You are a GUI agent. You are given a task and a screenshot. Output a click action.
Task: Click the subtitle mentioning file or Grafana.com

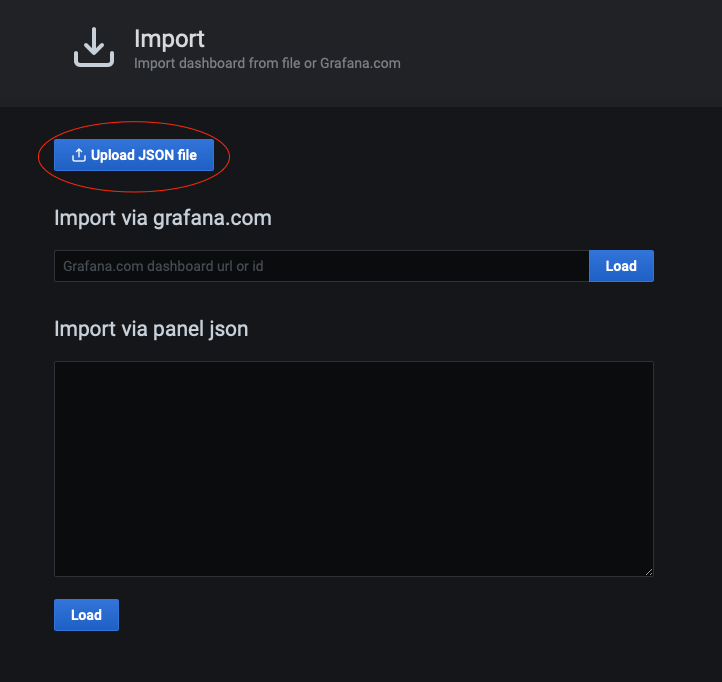(x=267, y=63)
